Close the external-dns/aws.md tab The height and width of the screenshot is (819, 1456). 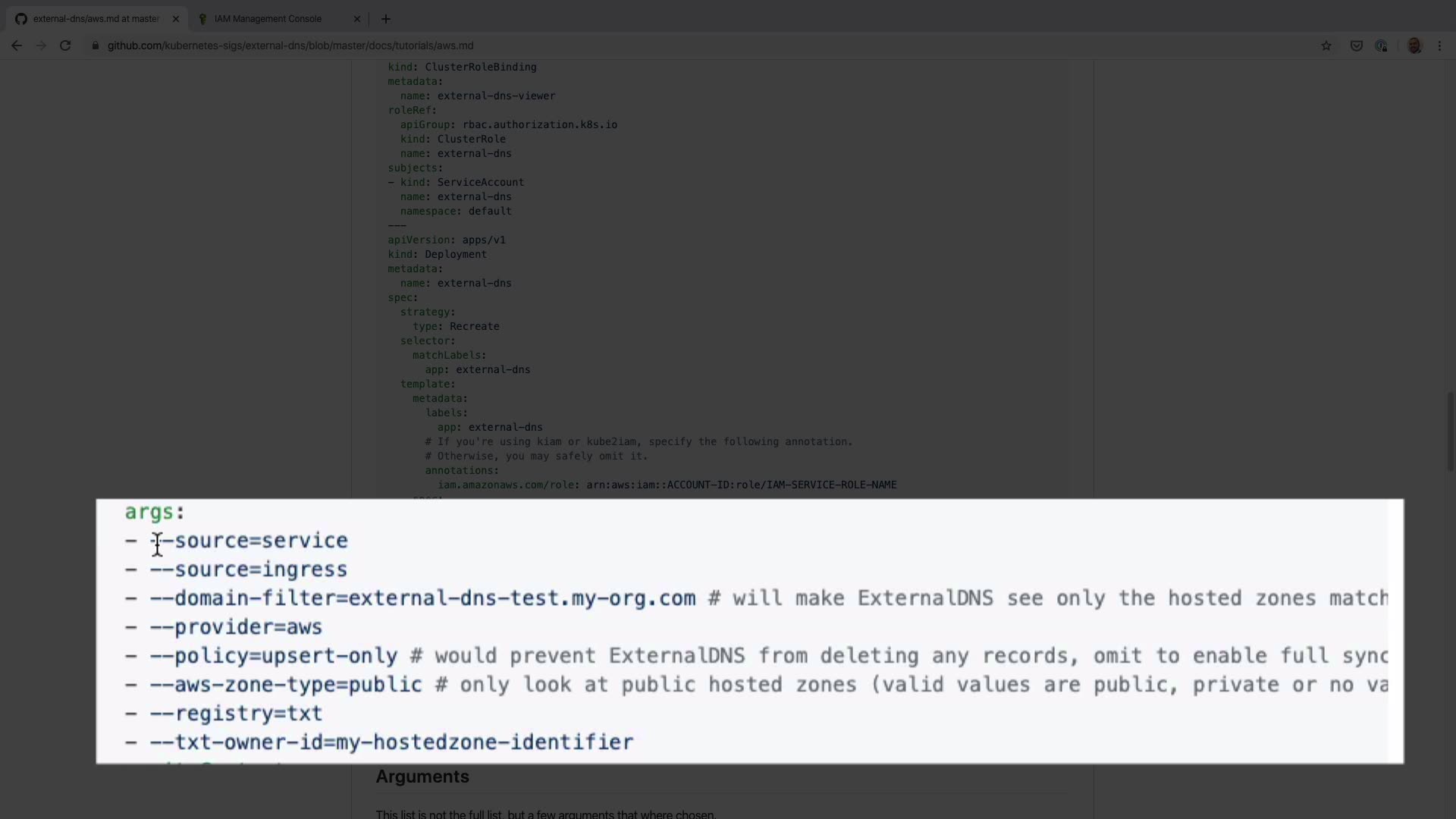[x=176, y=19]
